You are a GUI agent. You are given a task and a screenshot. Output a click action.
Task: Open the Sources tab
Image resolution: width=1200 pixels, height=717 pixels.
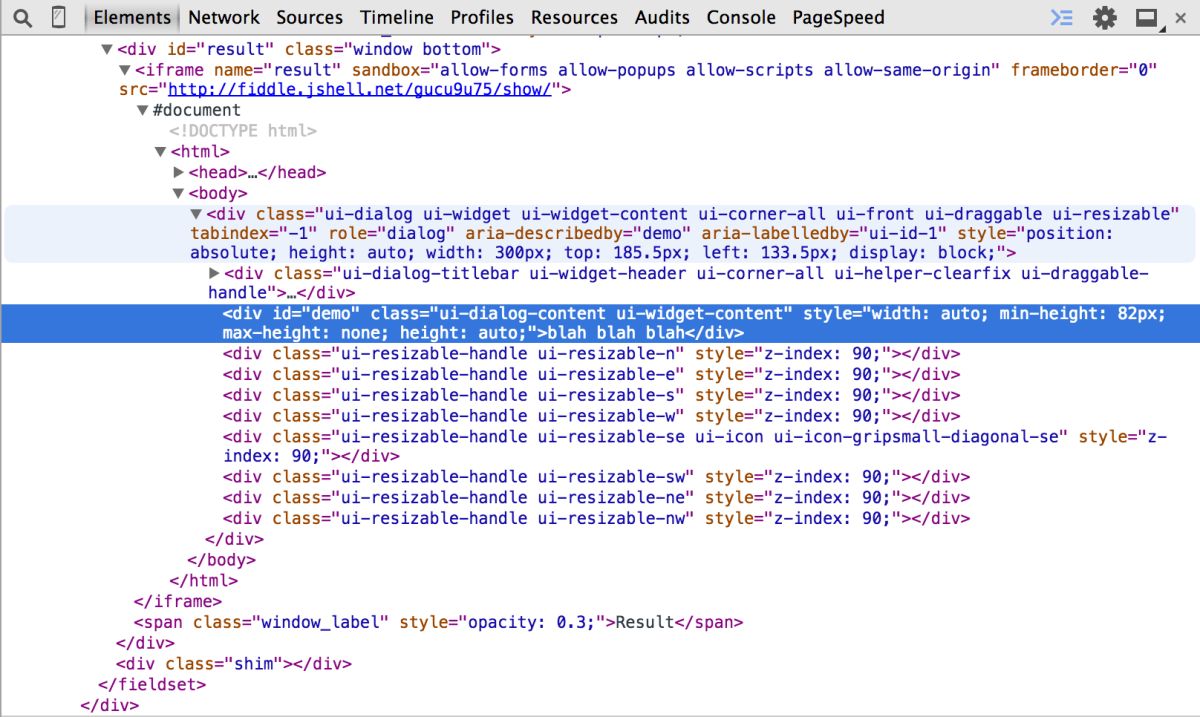click(x=310, y=17)
